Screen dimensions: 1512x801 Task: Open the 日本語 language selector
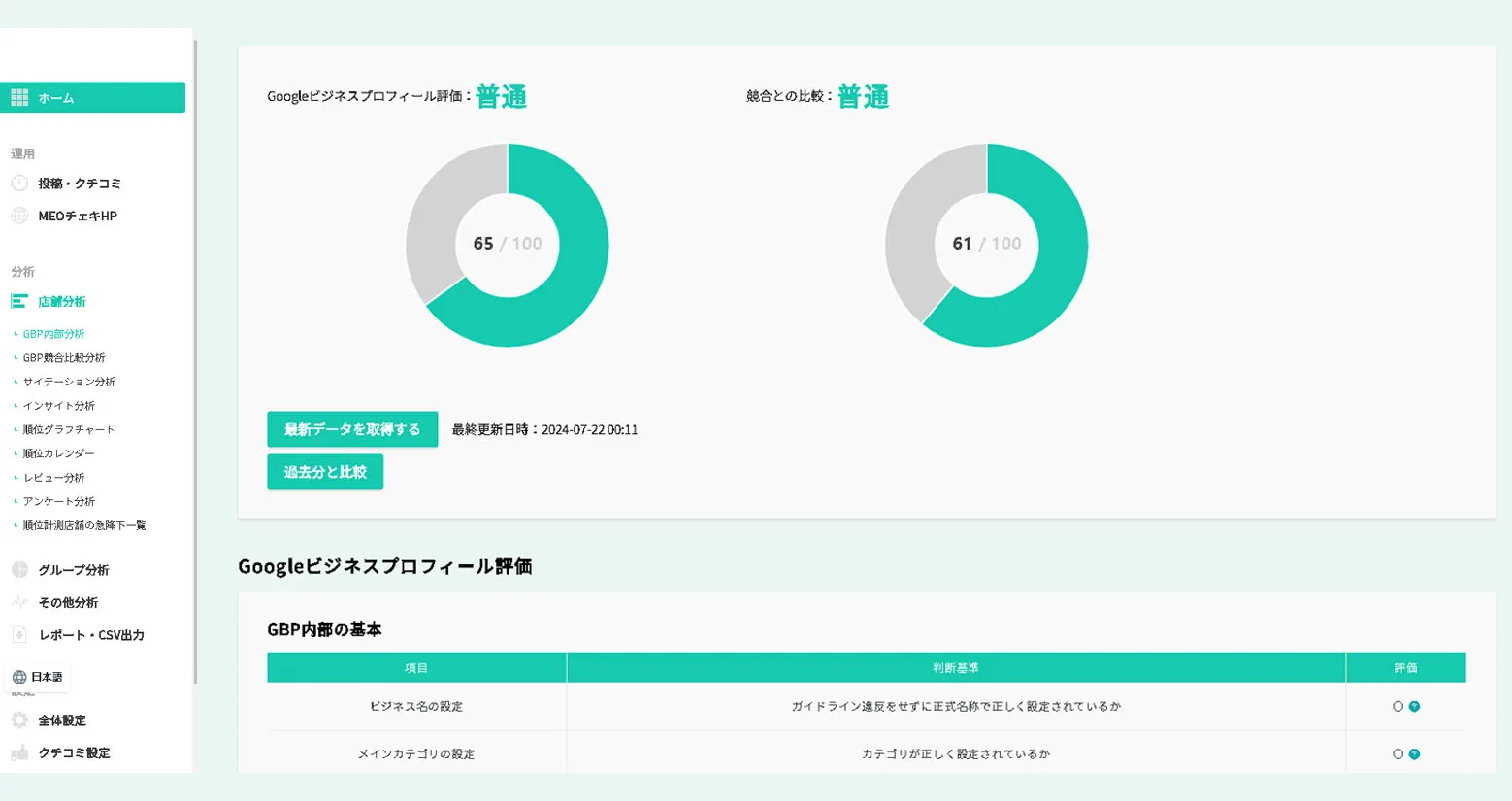pos(38,678)
